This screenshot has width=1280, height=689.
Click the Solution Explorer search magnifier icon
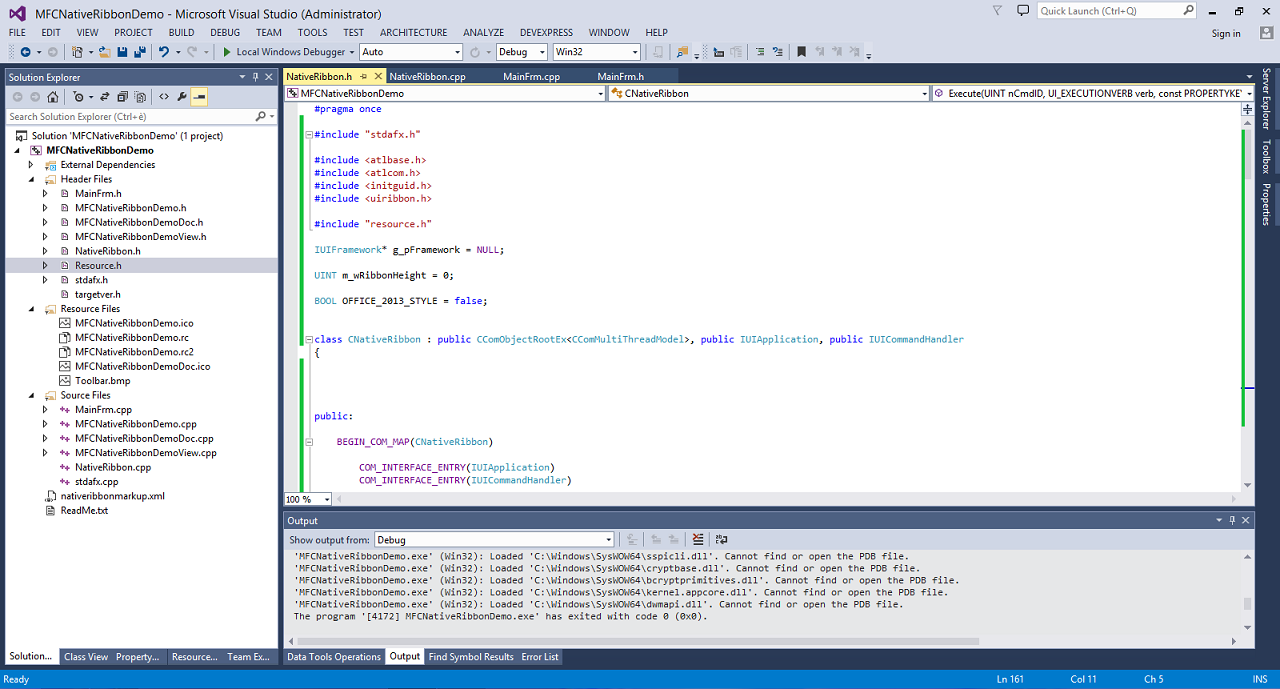tap(260, 117)
